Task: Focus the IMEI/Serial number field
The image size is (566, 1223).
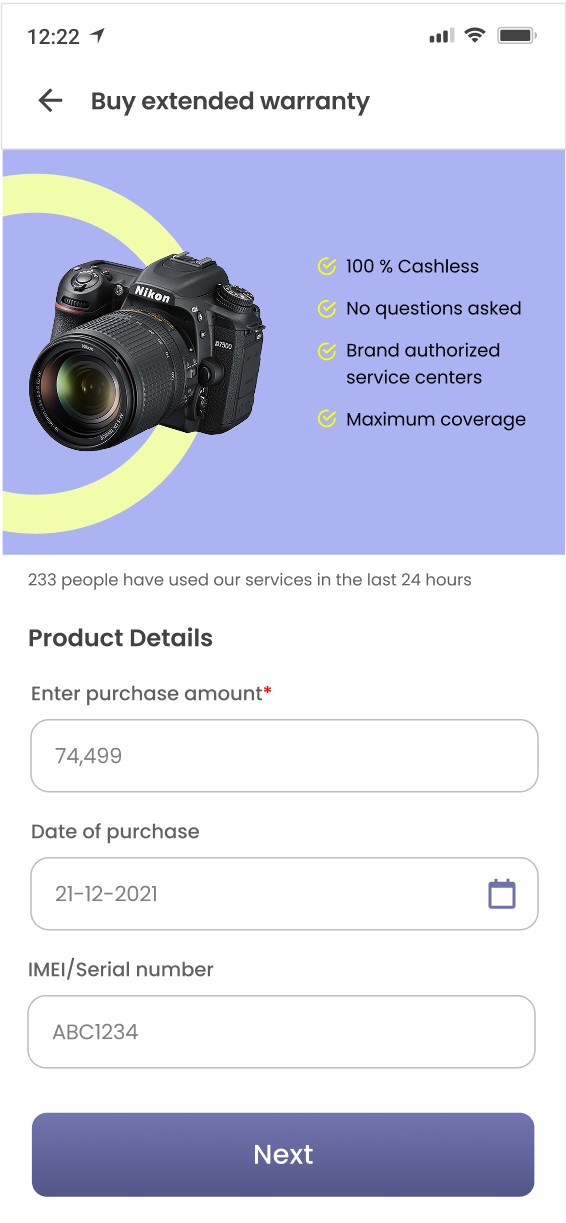Action: click(281, 1032)
